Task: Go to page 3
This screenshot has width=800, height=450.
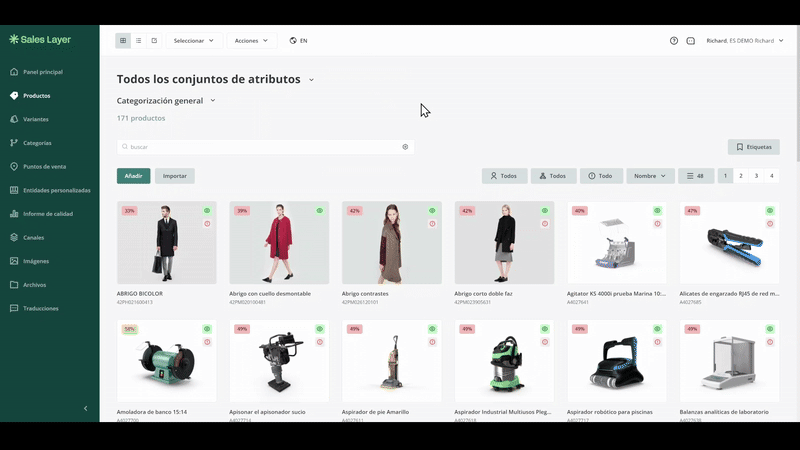Action: [756, 176]
